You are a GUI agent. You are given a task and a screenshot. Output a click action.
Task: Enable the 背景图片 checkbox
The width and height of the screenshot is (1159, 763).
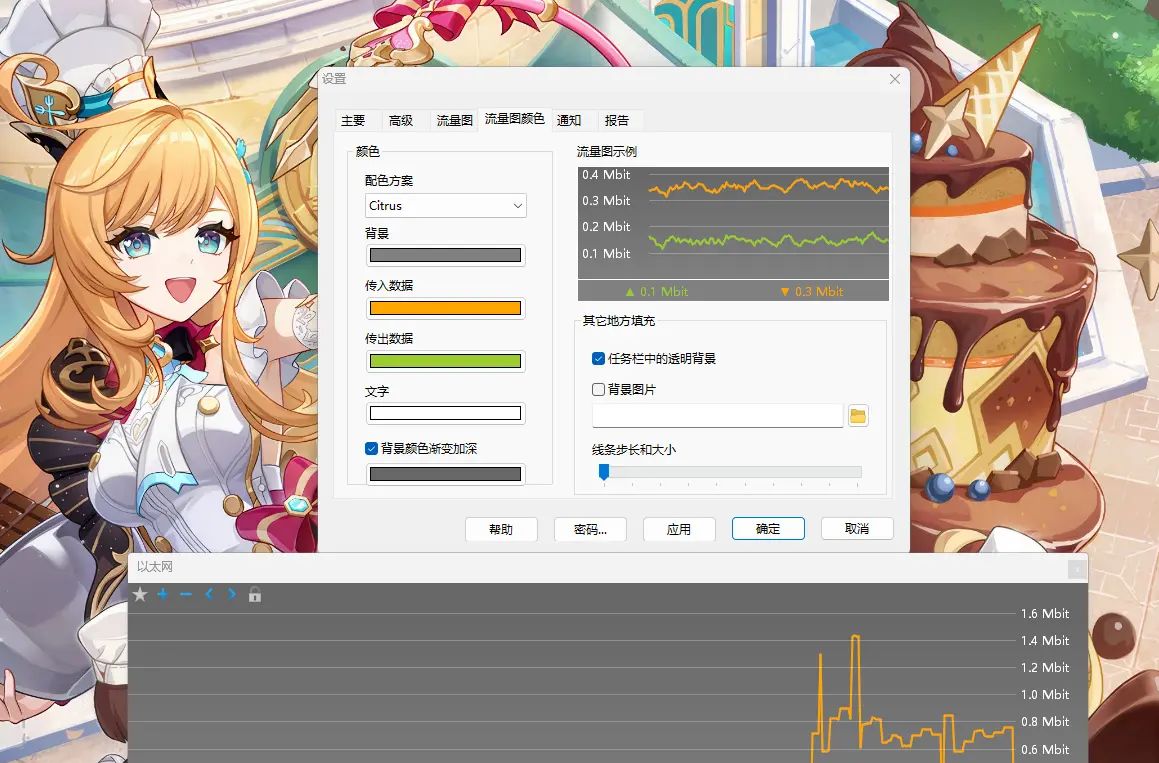pos(599,390)
